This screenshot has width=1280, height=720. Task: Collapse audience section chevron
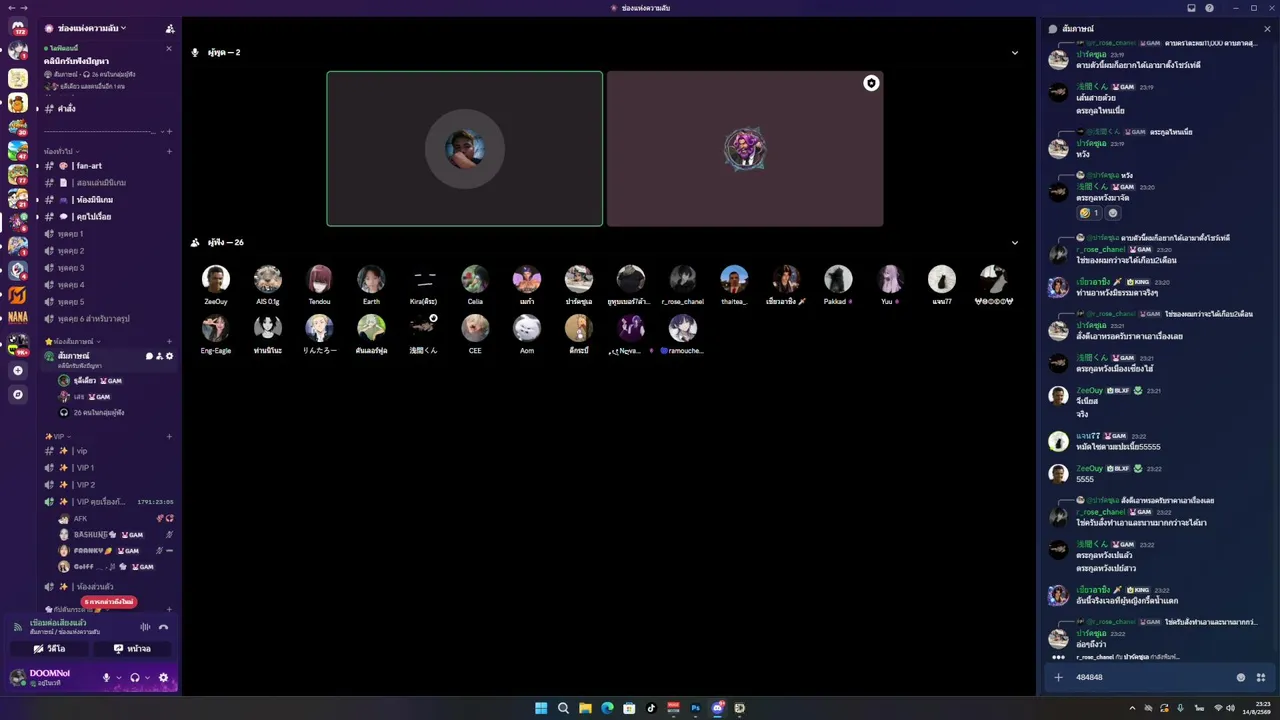(x=1014, y=242)
